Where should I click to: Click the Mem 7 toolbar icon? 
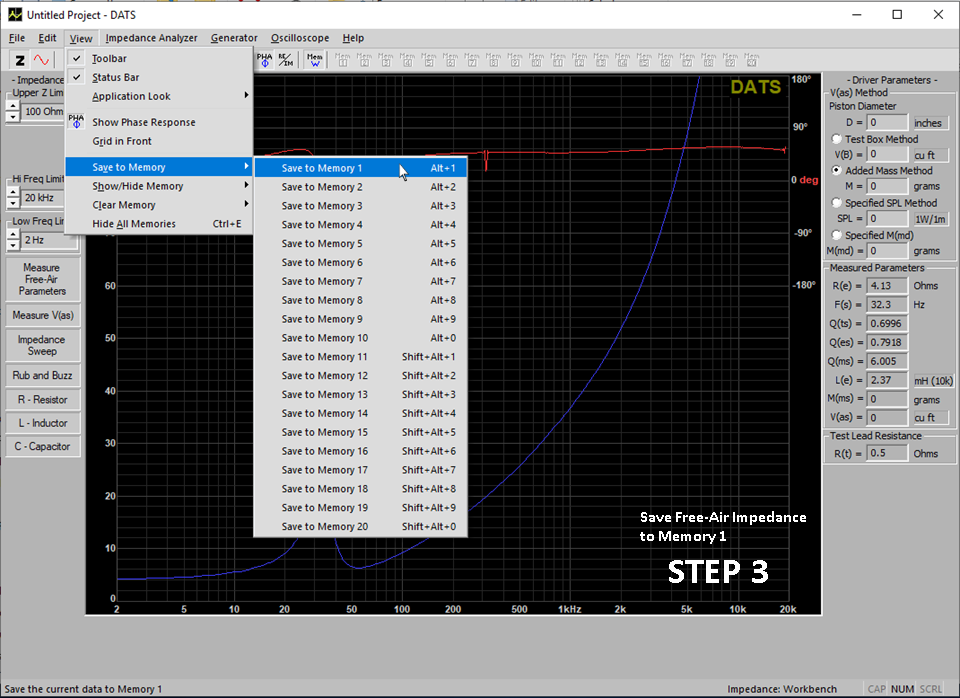coord(472,60)
